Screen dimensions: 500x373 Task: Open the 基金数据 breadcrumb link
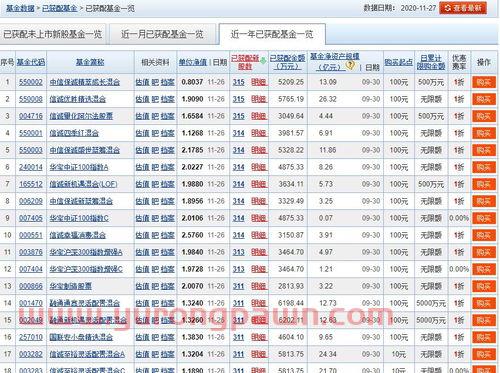pos(20,8)
